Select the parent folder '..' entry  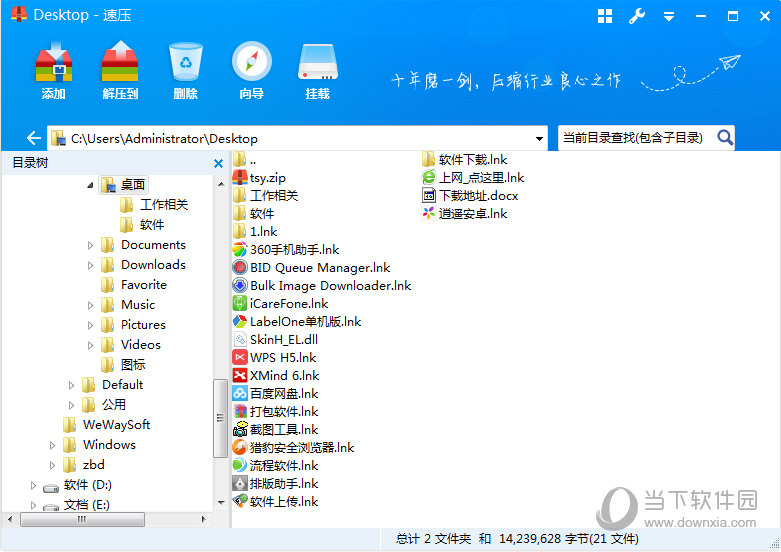pos(244,160)
